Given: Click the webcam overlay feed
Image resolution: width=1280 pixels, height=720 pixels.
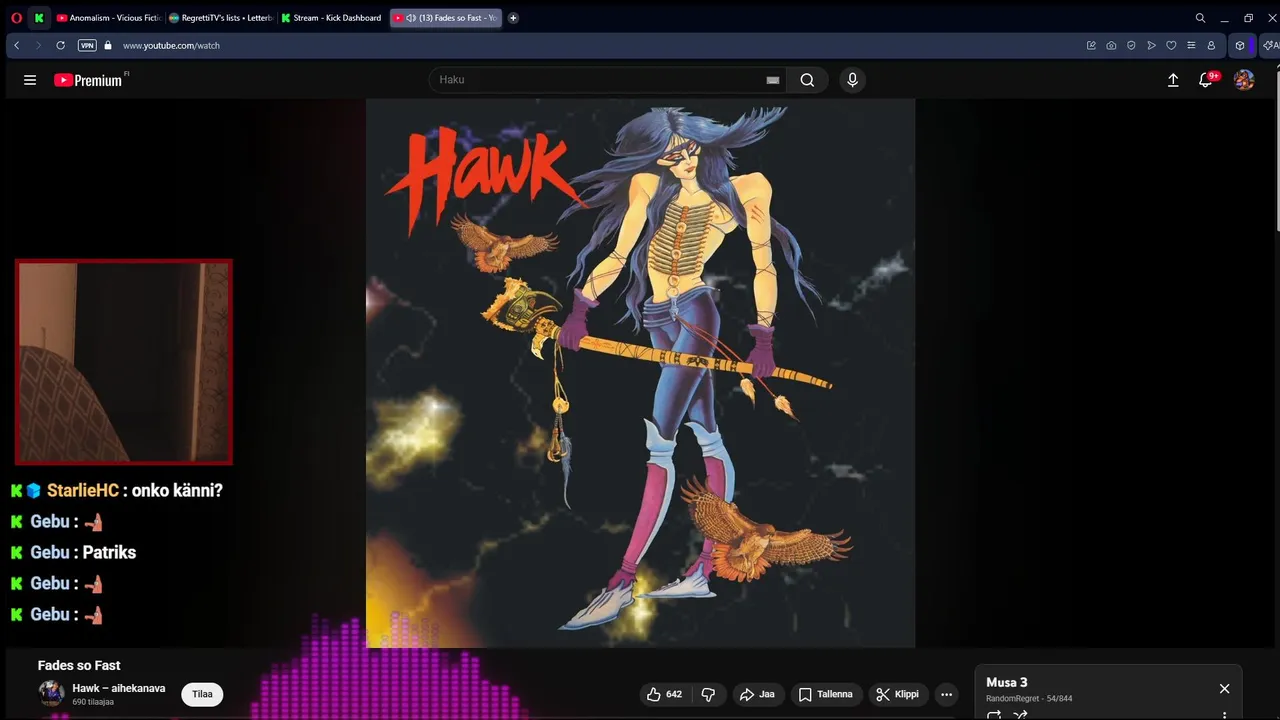Looking at the screenshot, I should 124,362.
